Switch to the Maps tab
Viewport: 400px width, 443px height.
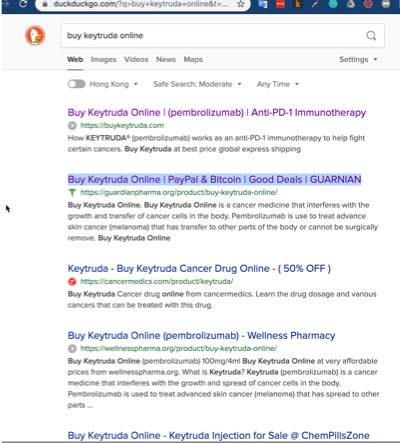coord(193,59)
